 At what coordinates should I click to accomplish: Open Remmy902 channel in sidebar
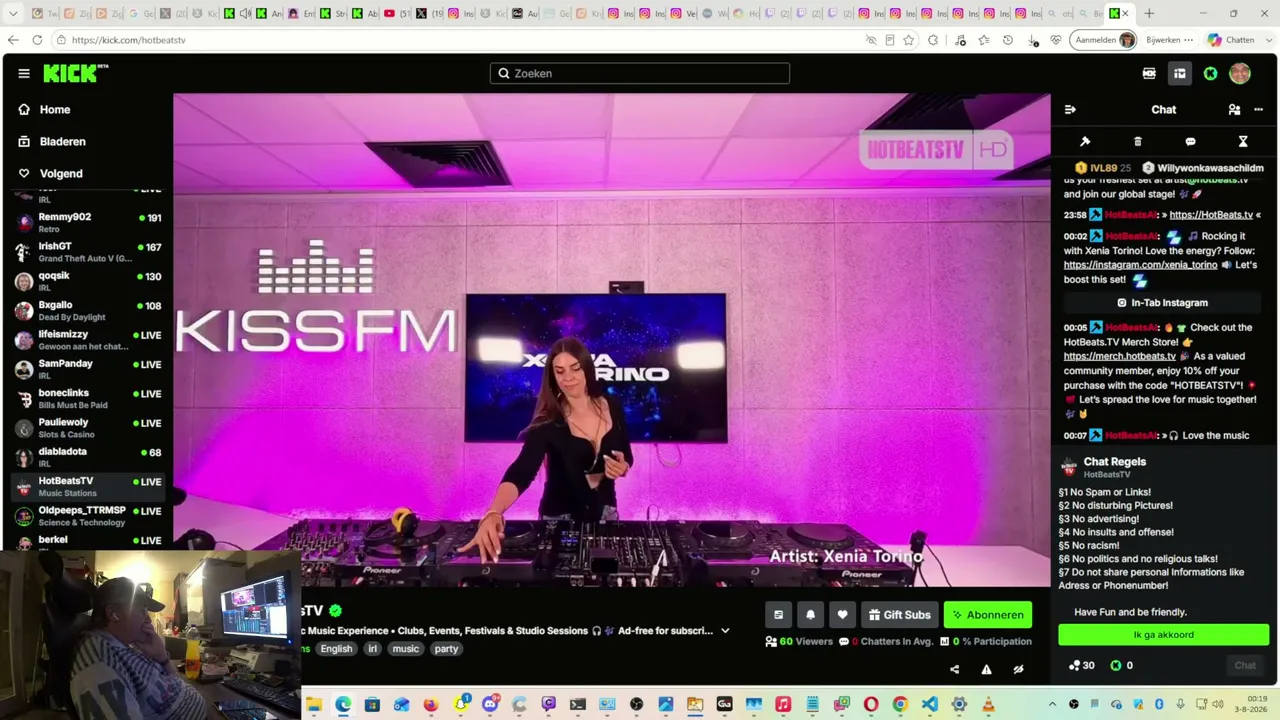pyautogui.click(x=88, y=222)
